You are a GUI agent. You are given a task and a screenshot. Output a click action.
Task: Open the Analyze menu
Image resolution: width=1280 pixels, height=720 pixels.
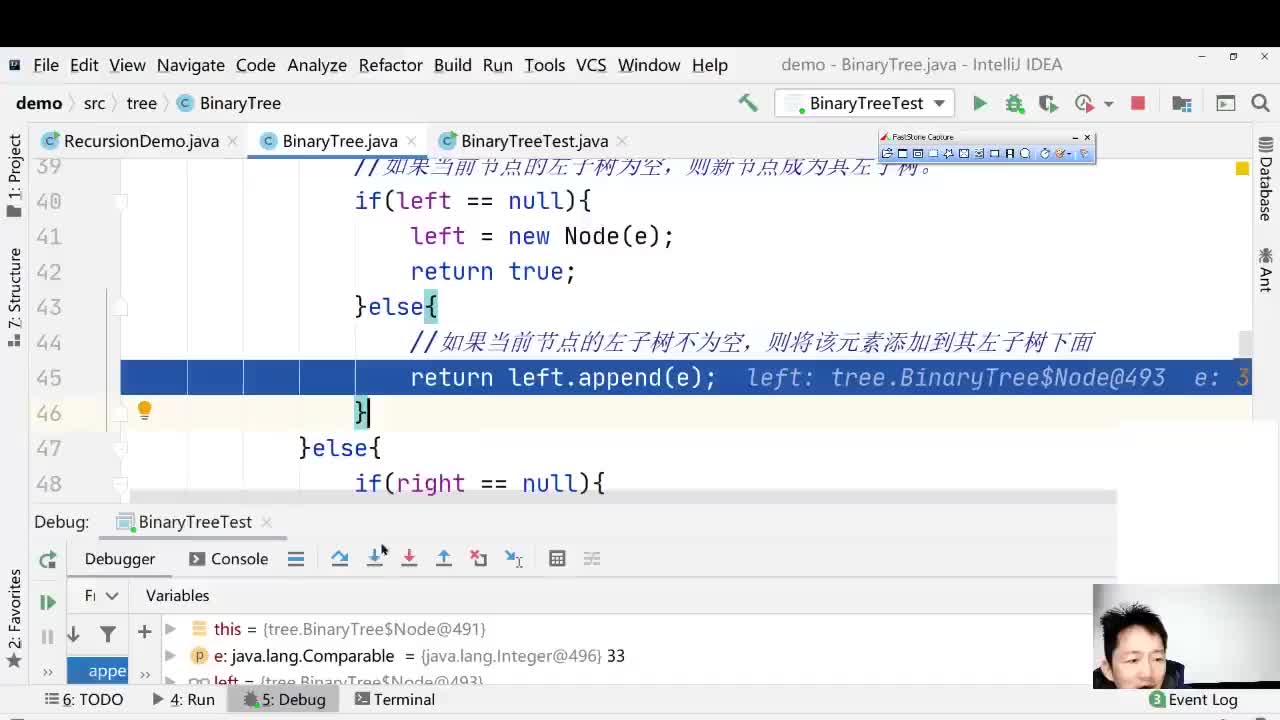tap(317, 65)
